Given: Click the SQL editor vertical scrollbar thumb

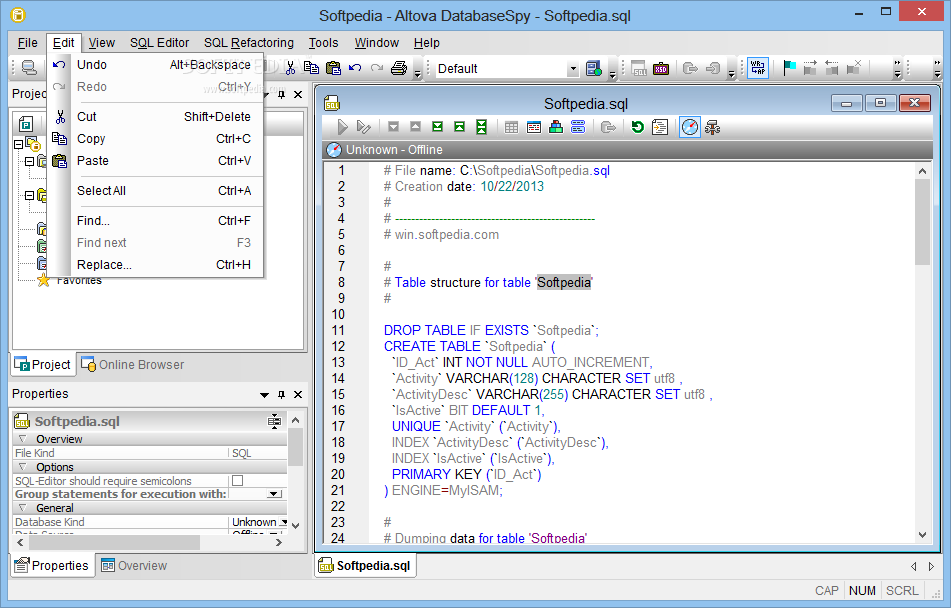Looking at the screenshot, I should pos(922,222).
